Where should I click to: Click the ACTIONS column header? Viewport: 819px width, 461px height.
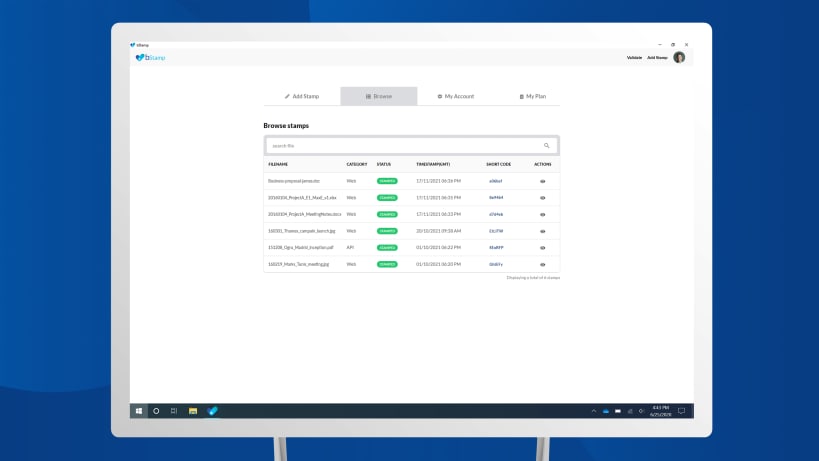(543, 164)
